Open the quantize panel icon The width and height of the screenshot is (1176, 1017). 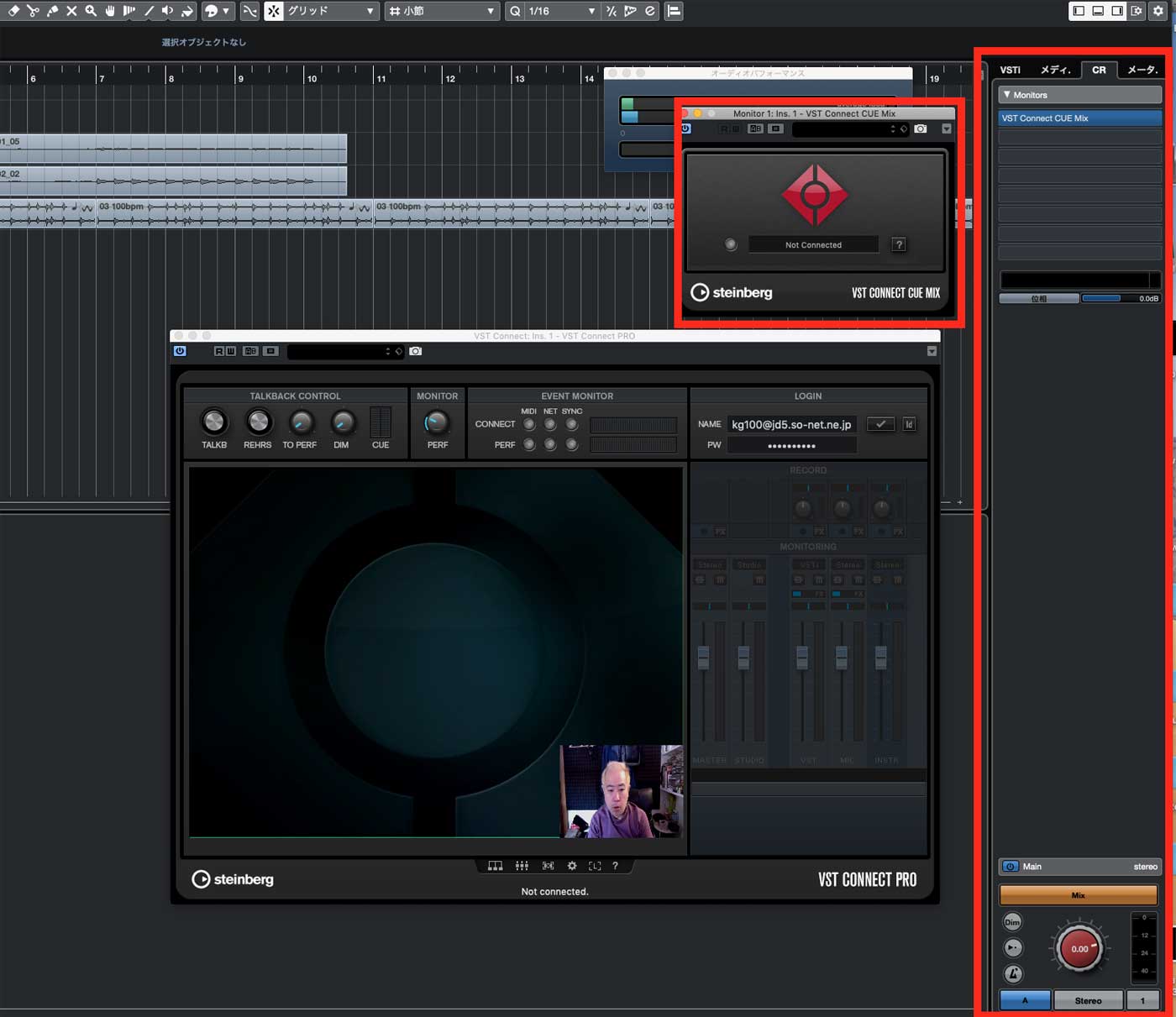coord(674,11)
